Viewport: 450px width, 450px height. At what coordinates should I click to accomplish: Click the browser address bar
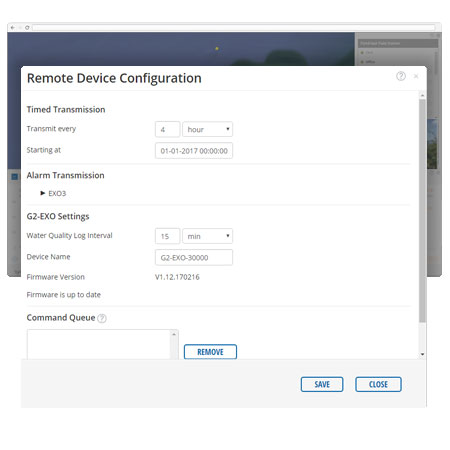[233, 27]
